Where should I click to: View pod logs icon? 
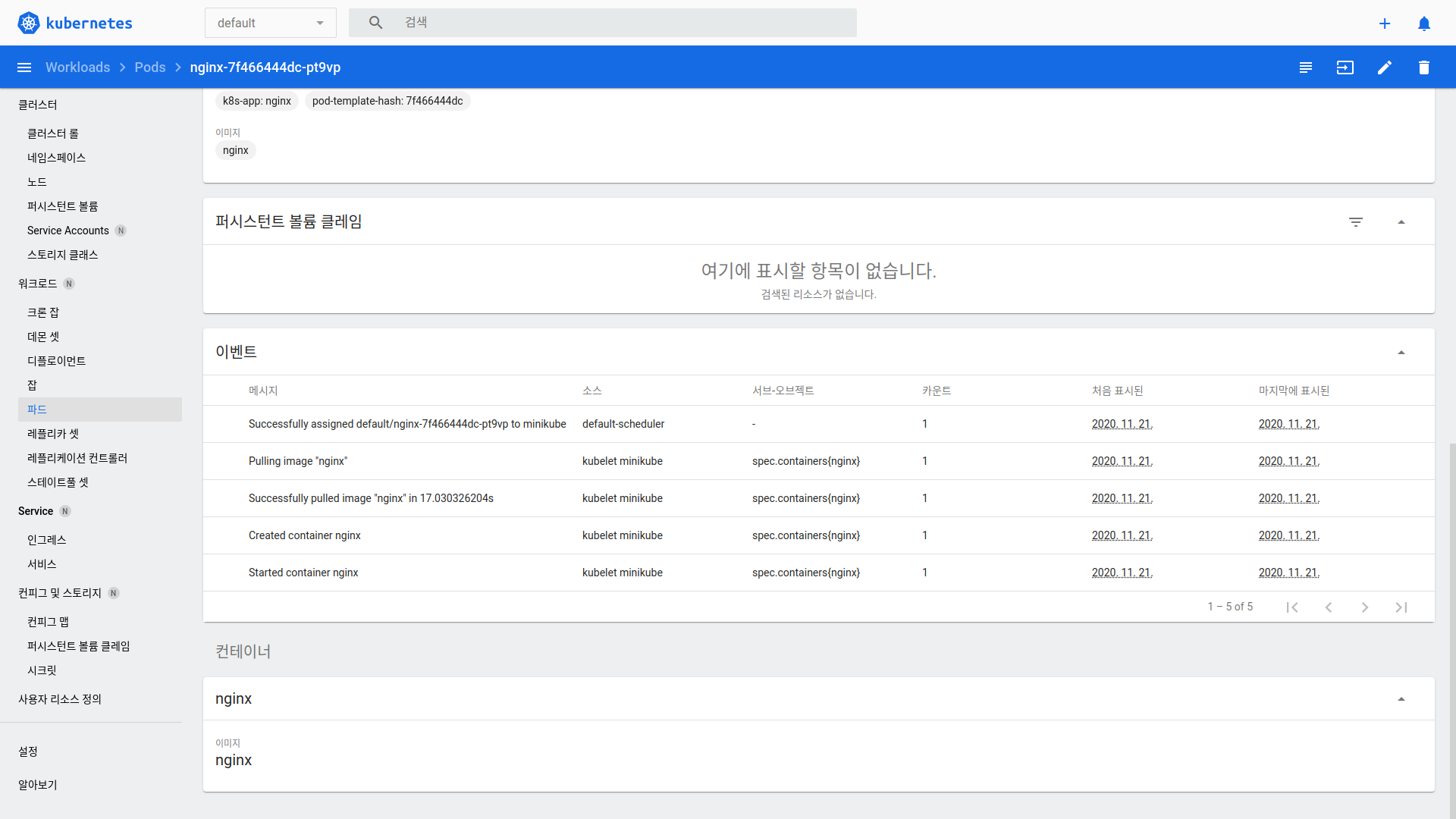1306,67
